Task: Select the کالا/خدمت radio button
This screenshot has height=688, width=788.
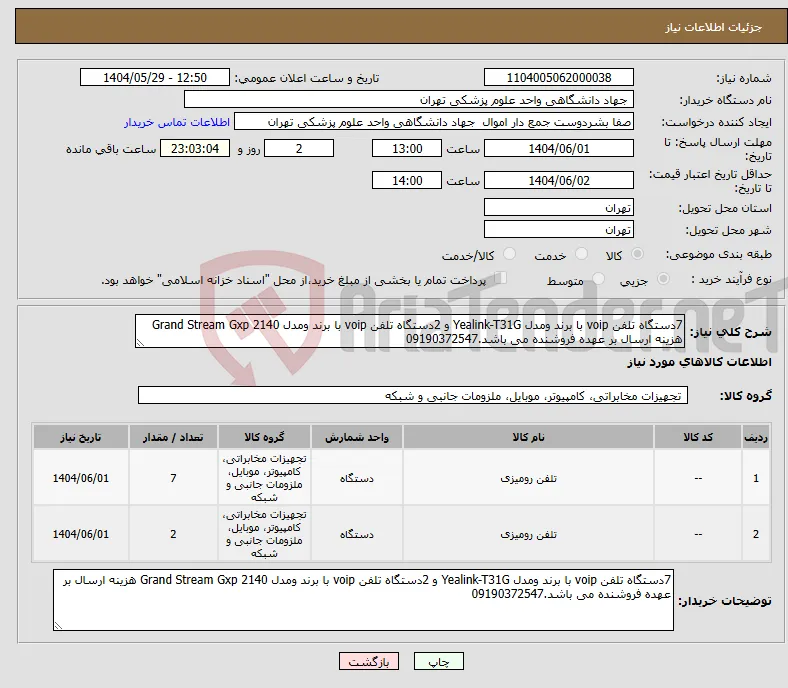Action: (x=510, y=254)
